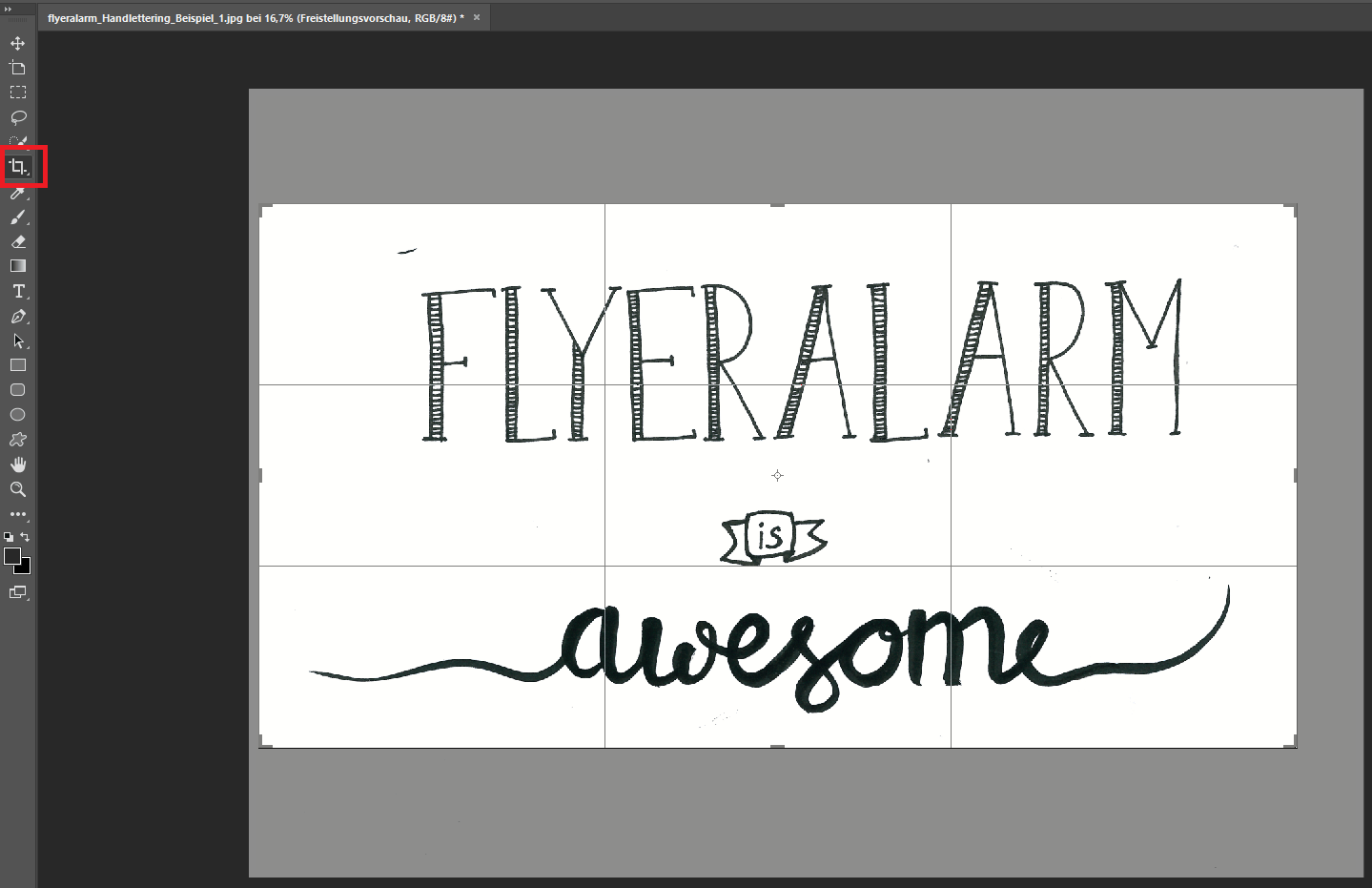Expand the collapsed toolbar with double arrows
The image size is (1372, 888).
(x=9, y=9)
